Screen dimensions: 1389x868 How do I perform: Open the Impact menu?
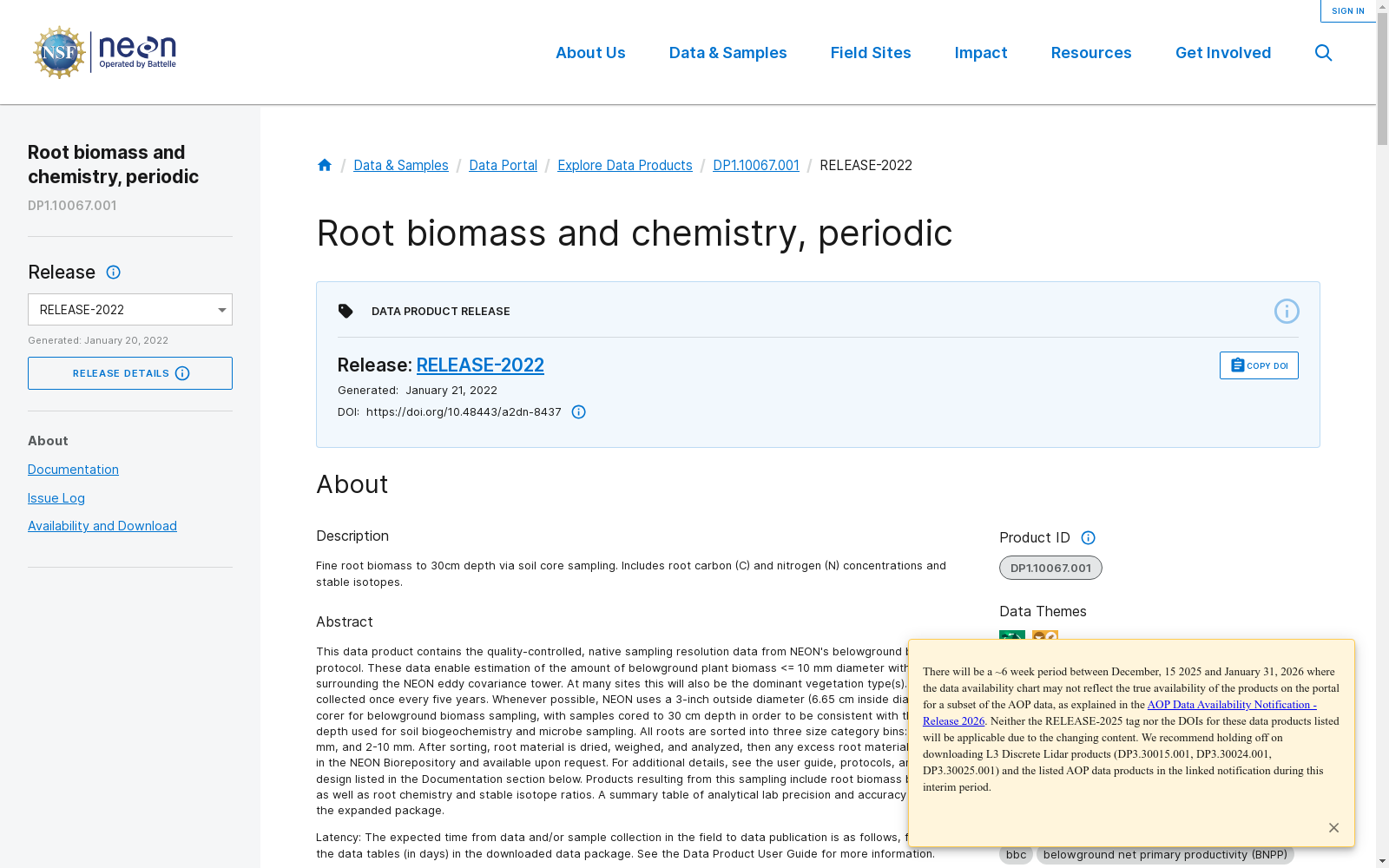pyautogui.click(x=981, y=53)
